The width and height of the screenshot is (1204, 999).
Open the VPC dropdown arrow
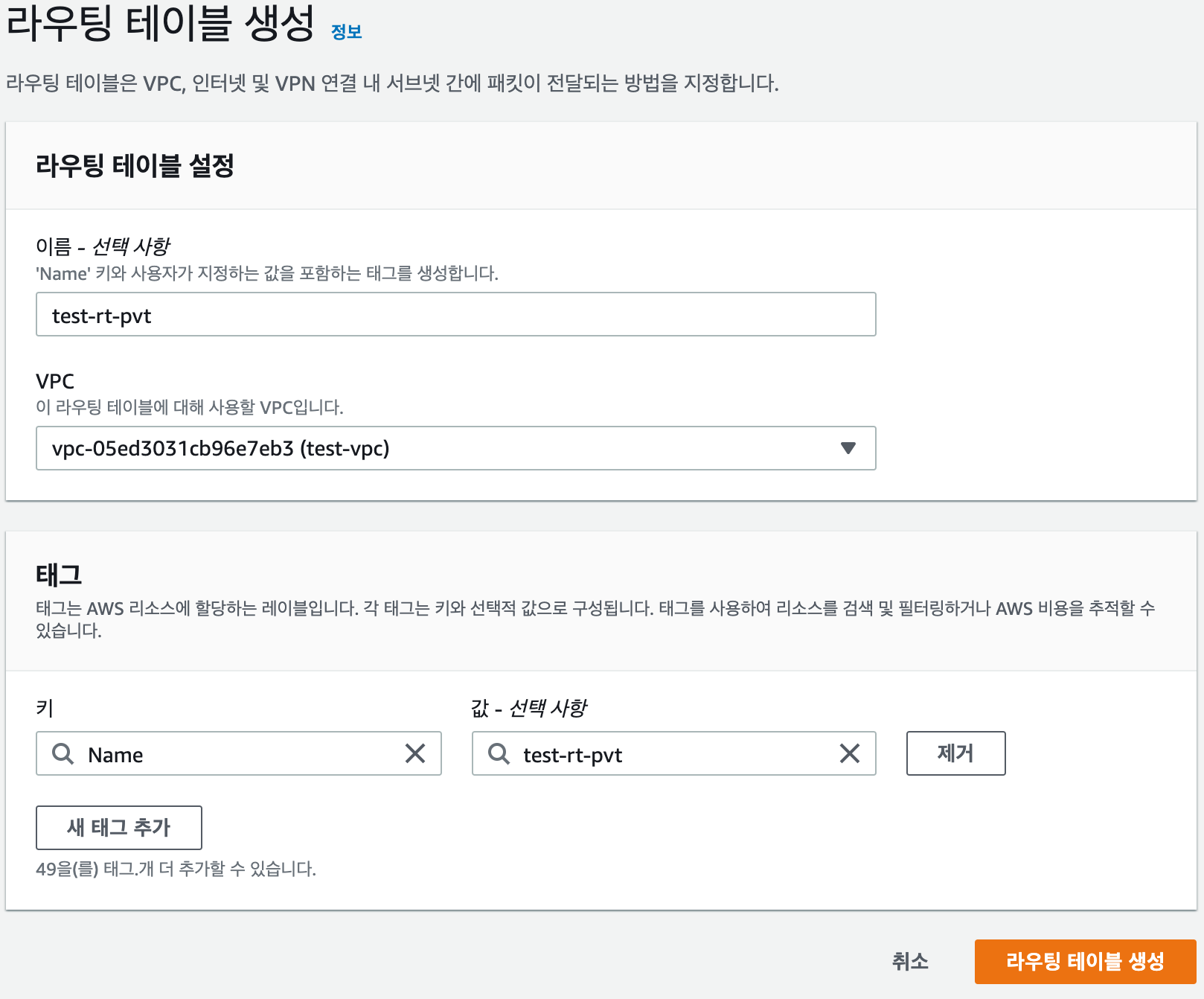coord(848,448)
